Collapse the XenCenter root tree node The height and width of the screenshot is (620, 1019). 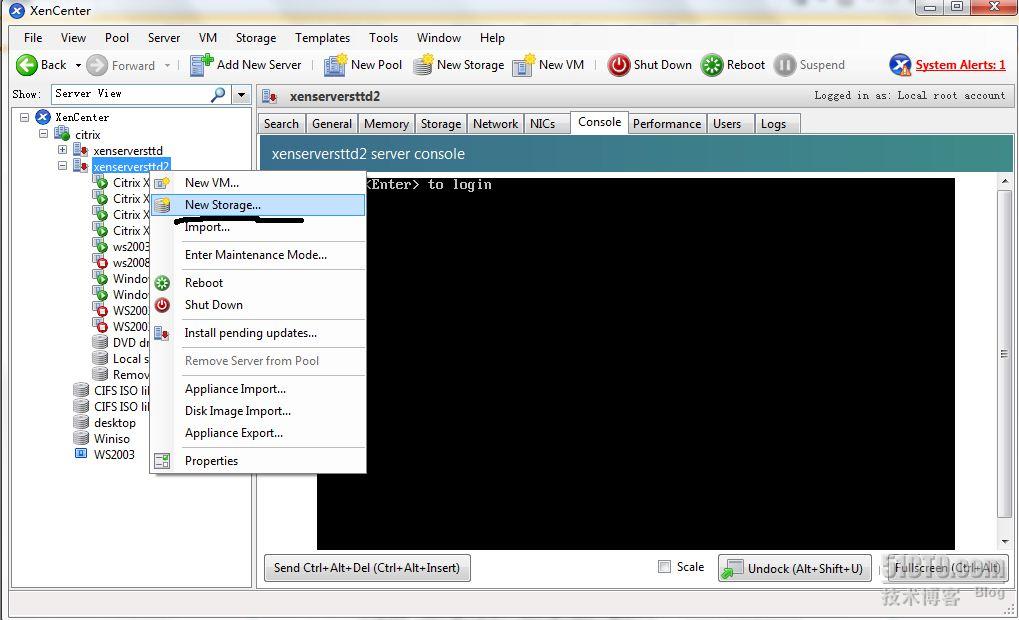24,118
